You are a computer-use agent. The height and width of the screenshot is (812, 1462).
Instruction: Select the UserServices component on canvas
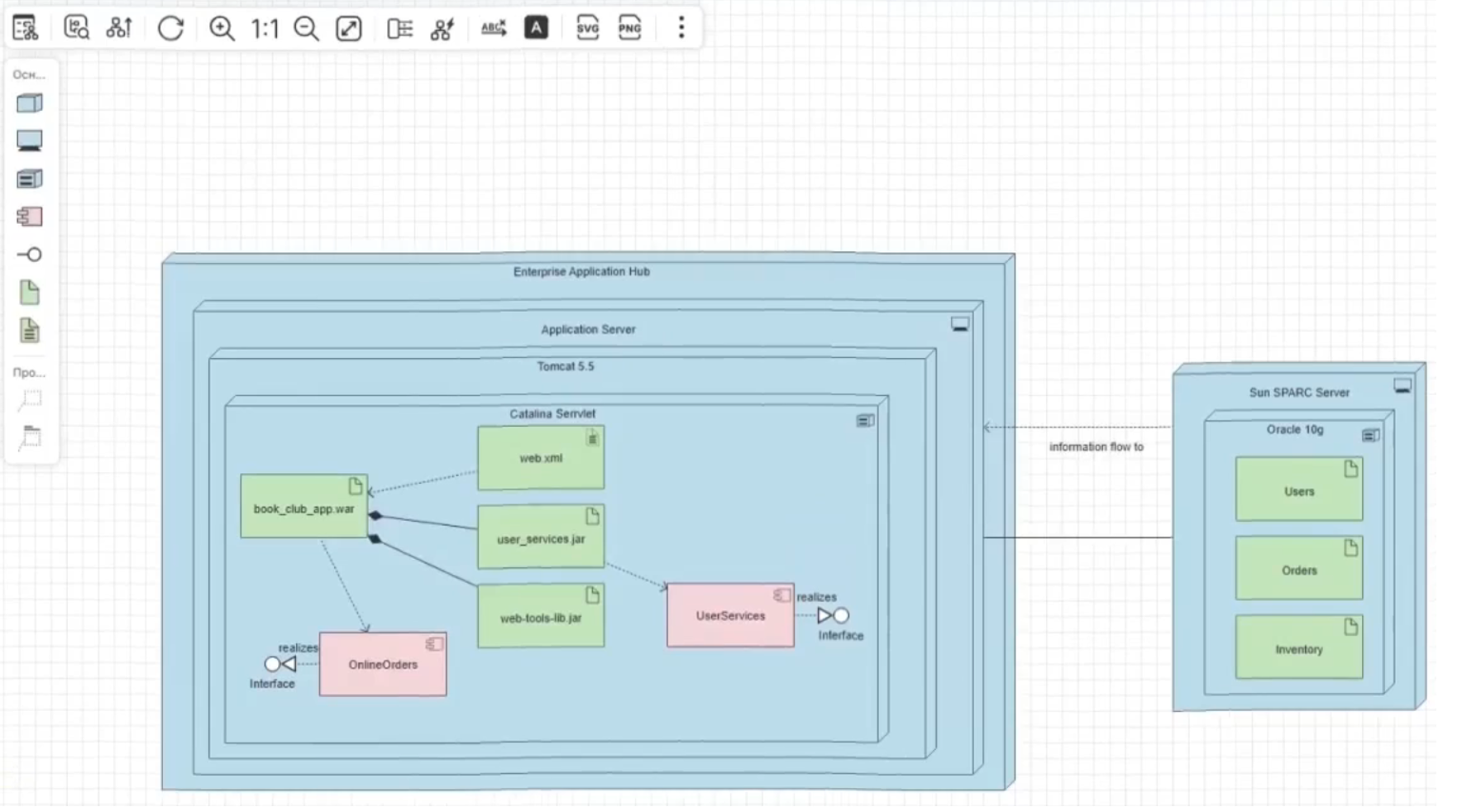tap(729, 616)
